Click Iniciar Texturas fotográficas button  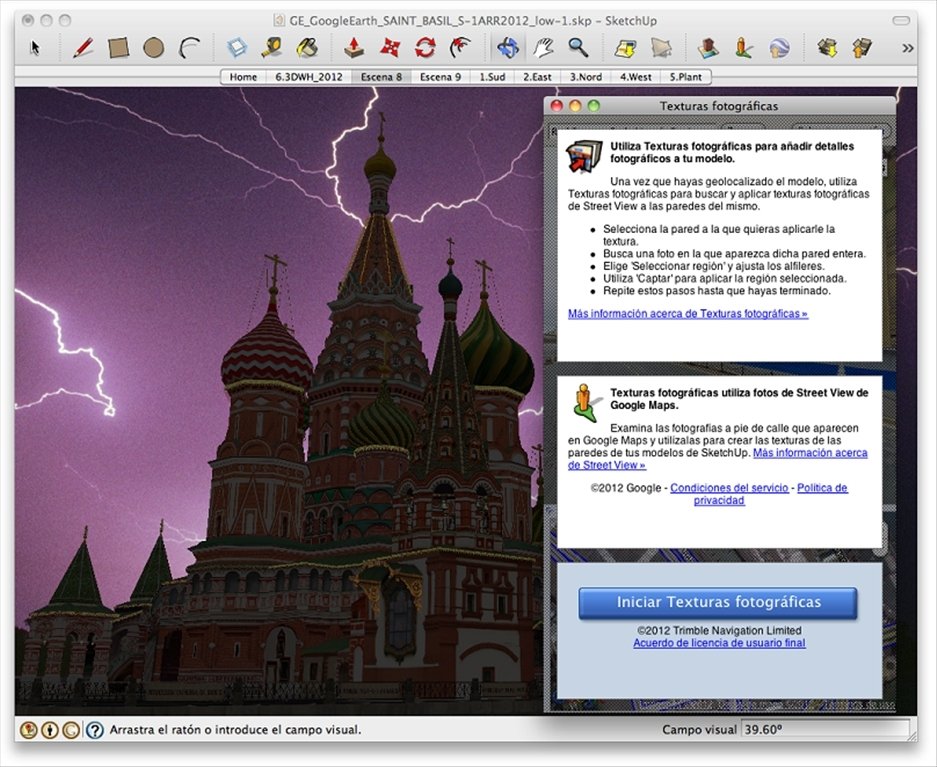click(x=718, y=602)
